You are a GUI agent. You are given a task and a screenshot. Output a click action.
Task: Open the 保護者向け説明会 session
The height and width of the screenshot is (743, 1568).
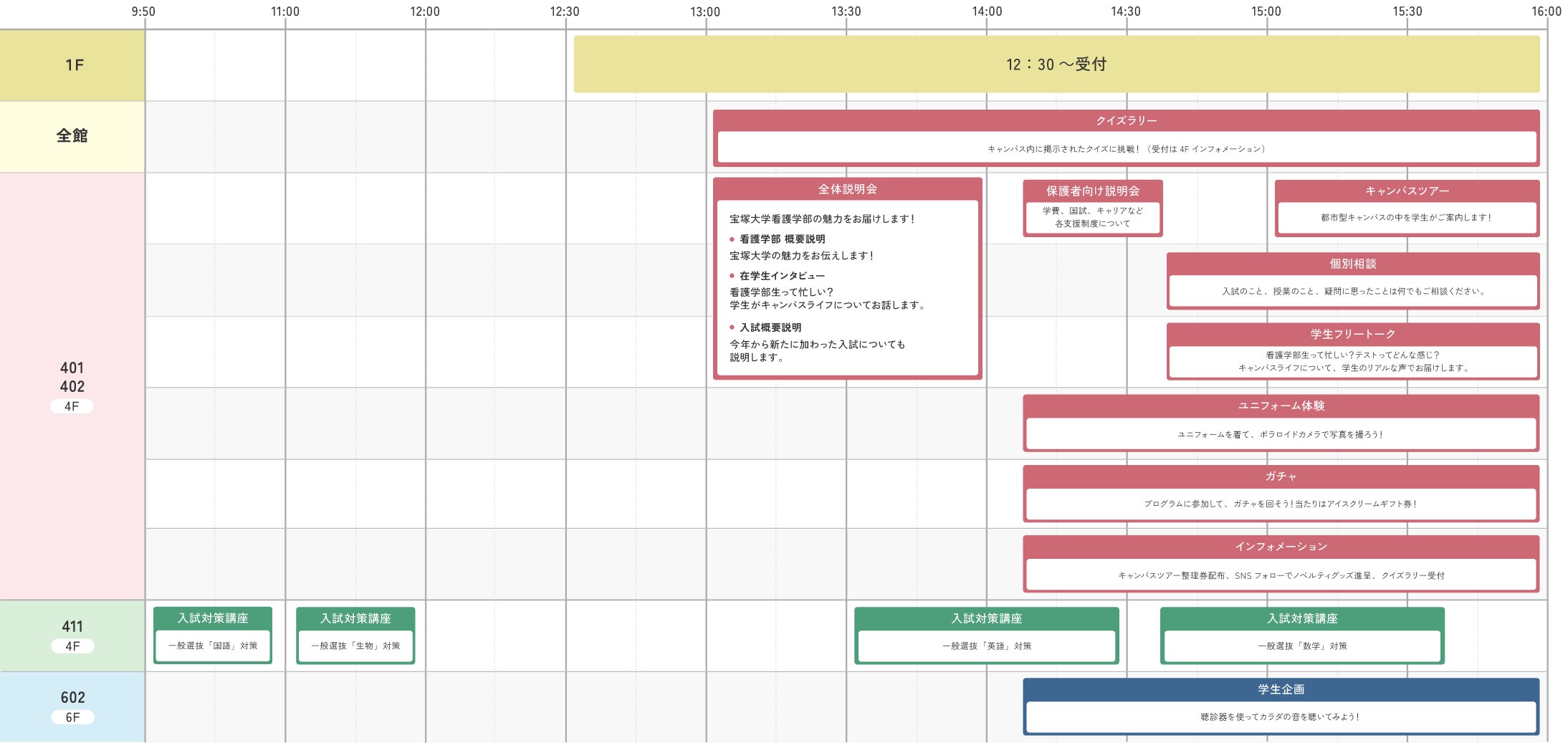[1092, 208]
